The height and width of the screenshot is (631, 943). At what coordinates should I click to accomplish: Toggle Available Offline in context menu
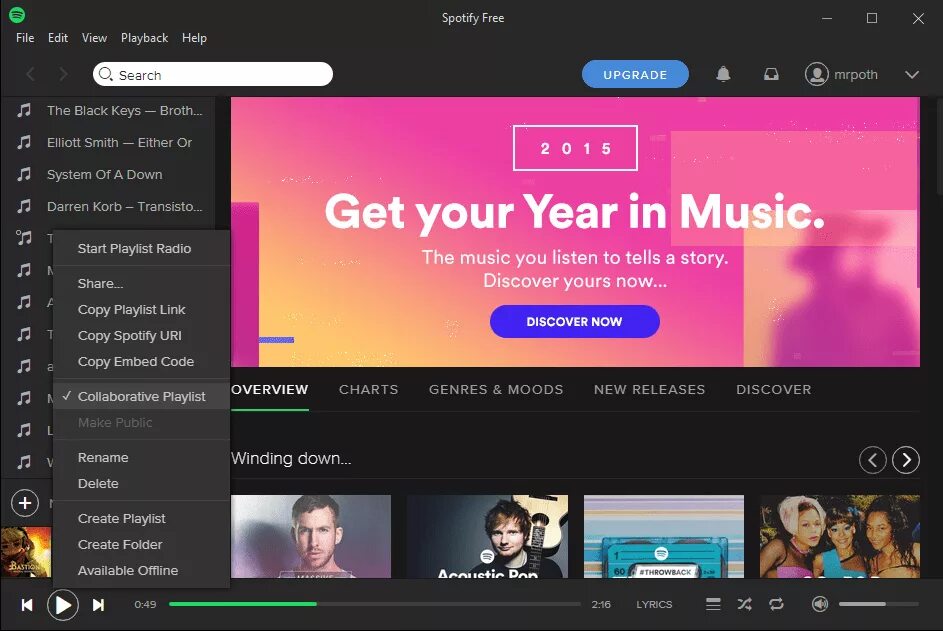click(141, 570)
